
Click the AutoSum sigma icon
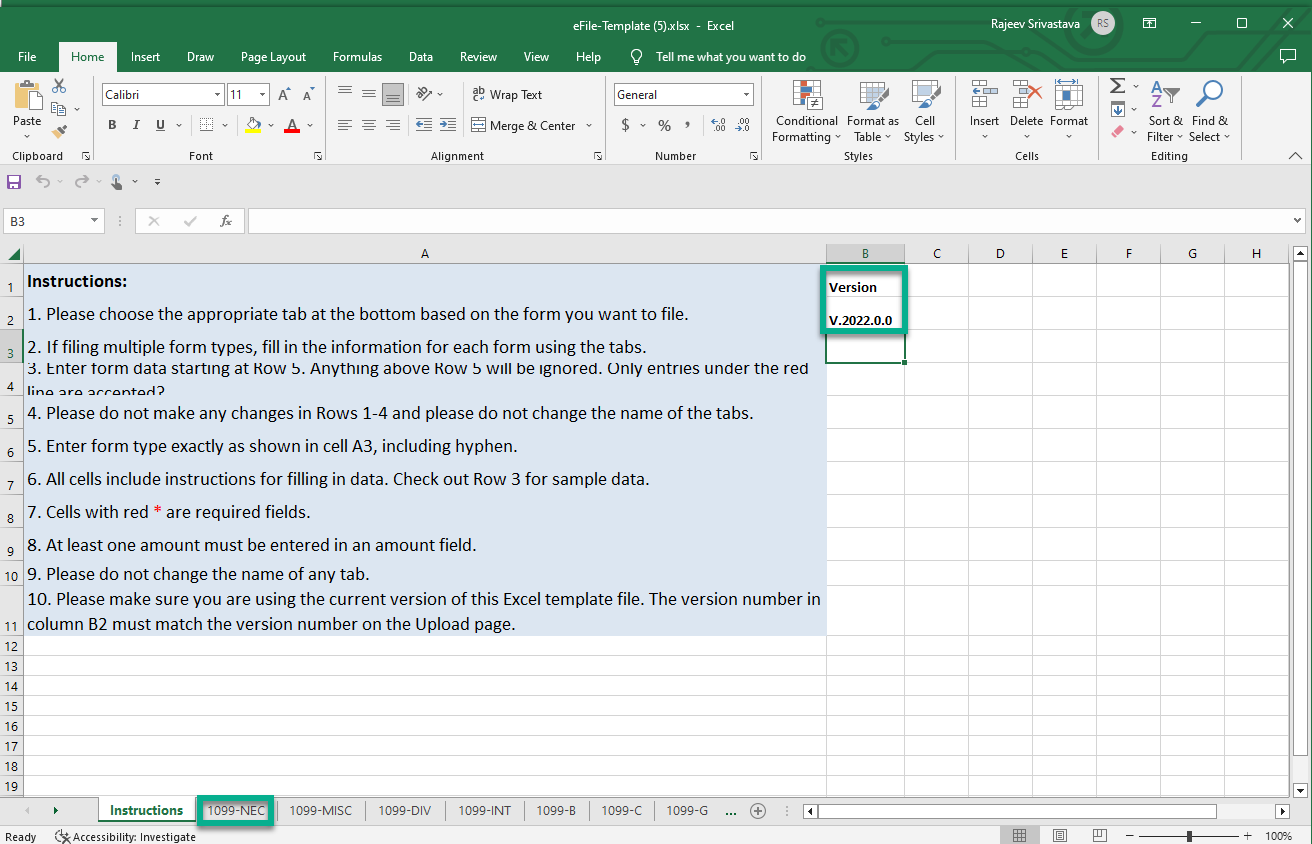pos(1118,86)
